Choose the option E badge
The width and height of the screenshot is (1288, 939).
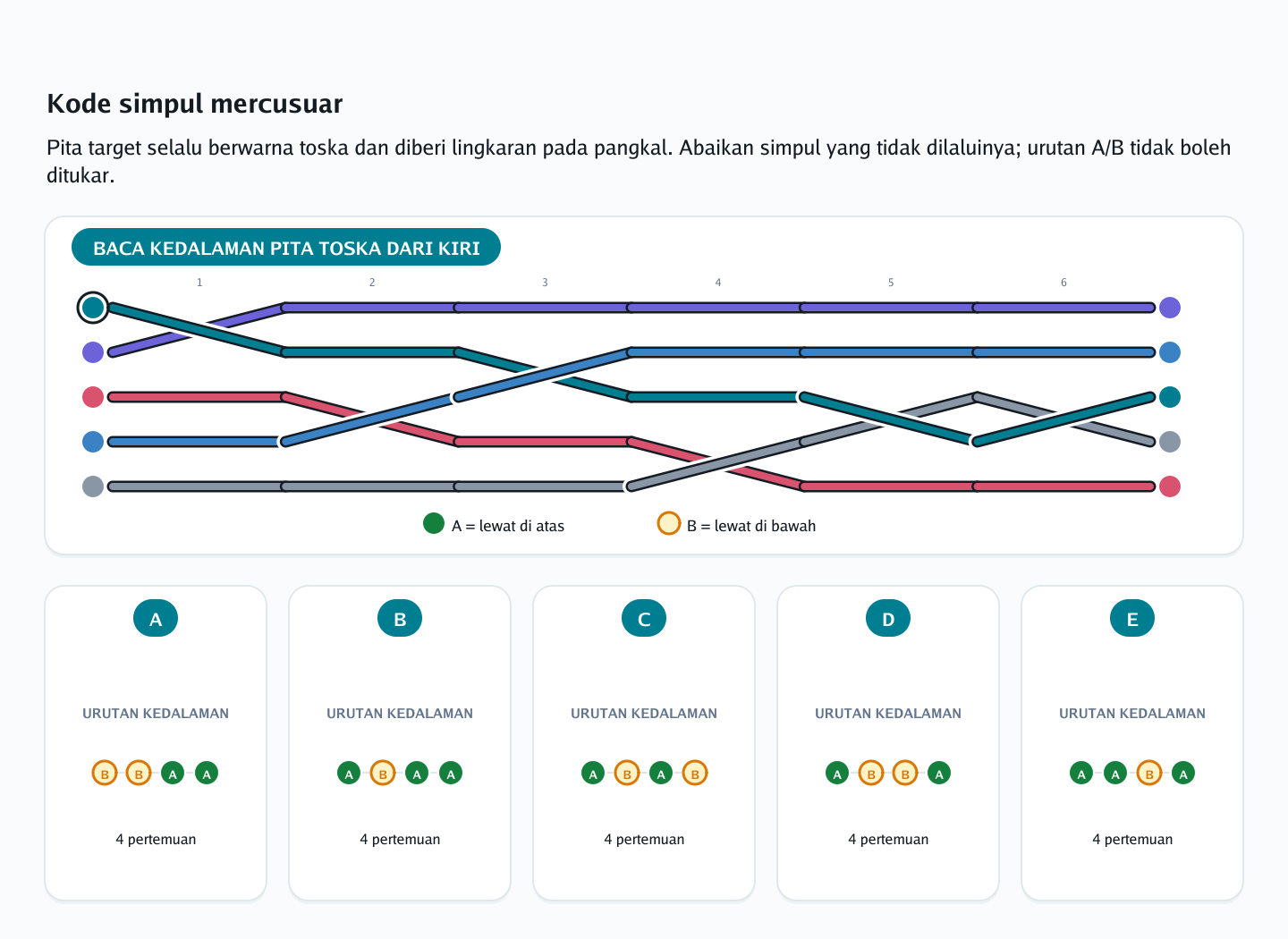pos(1132,619)
